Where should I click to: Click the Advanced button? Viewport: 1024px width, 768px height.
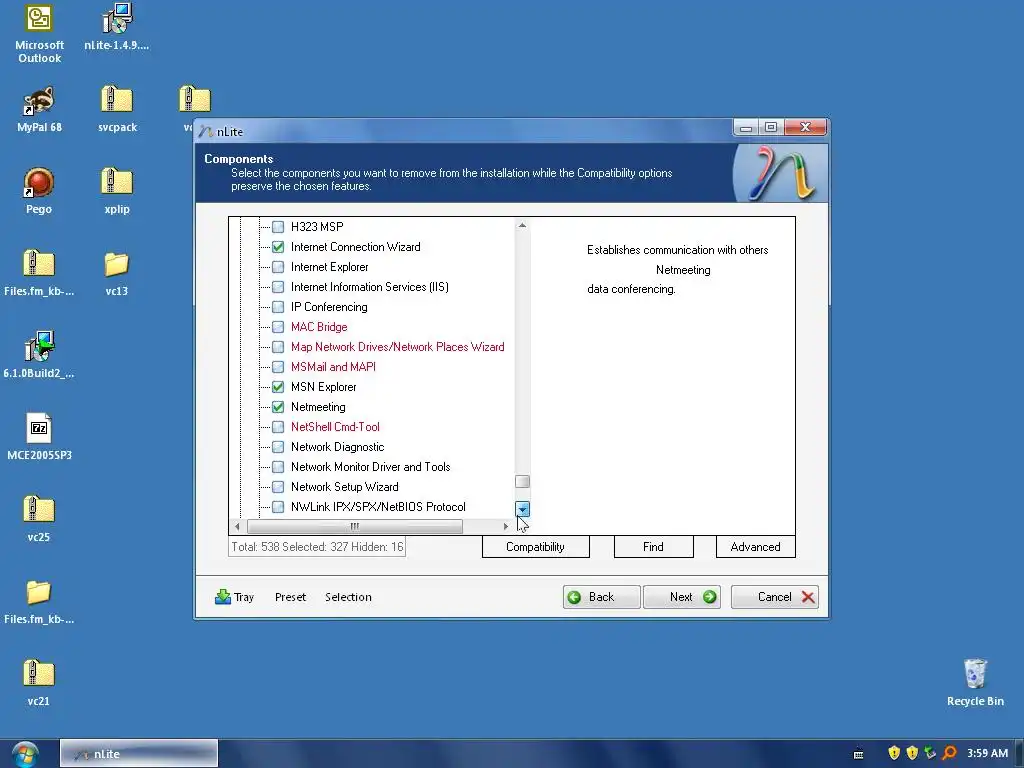[756, 547]
